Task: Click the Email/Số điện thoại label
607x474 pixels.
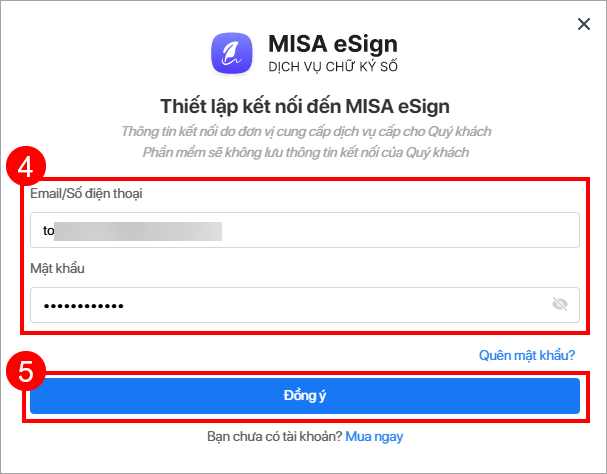Action: pyautogui.click(x=86, y=193)
